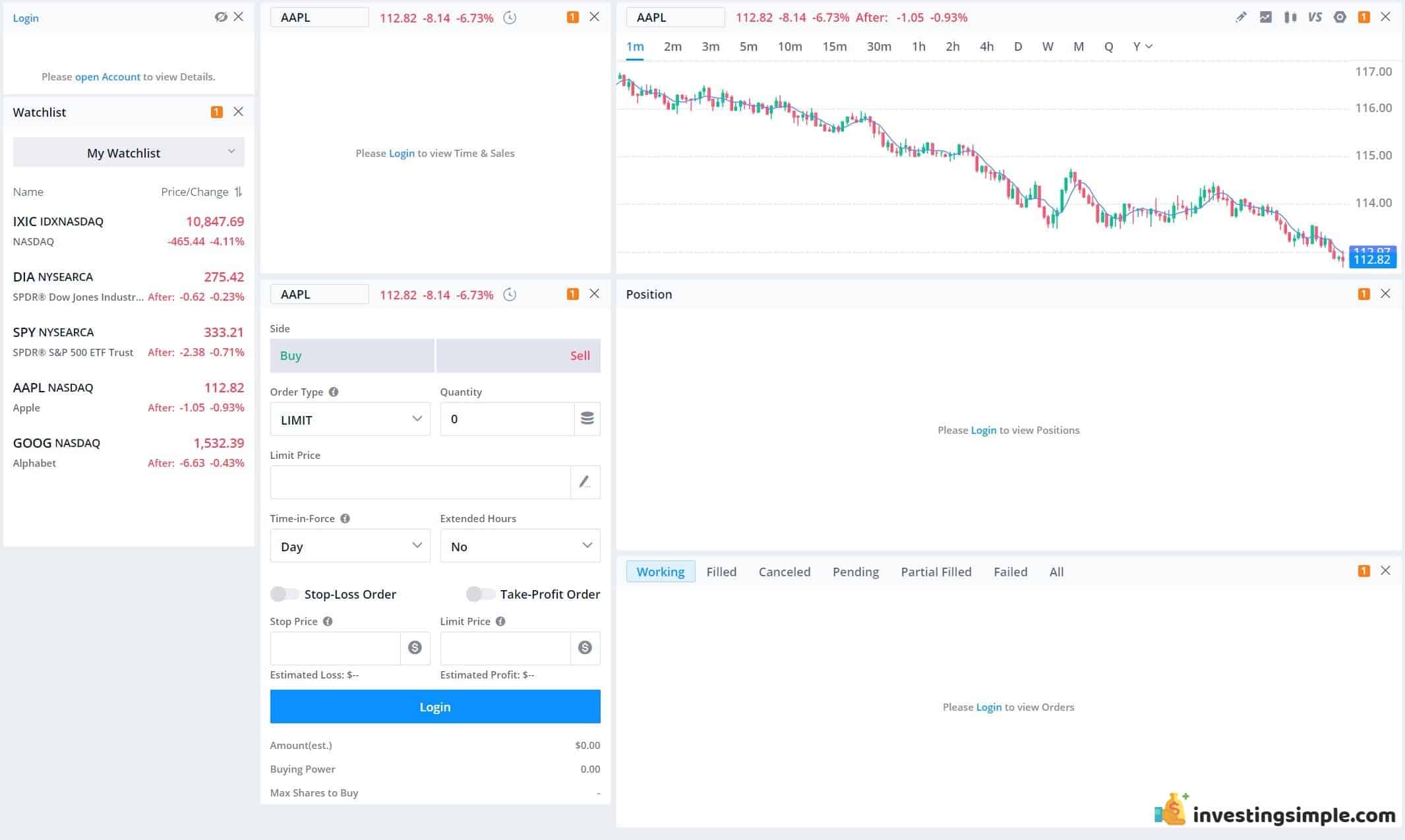The width and height of the screenshot is (1405, 840).
Task: Open the Working orders tab
Action: coord(661,572)
